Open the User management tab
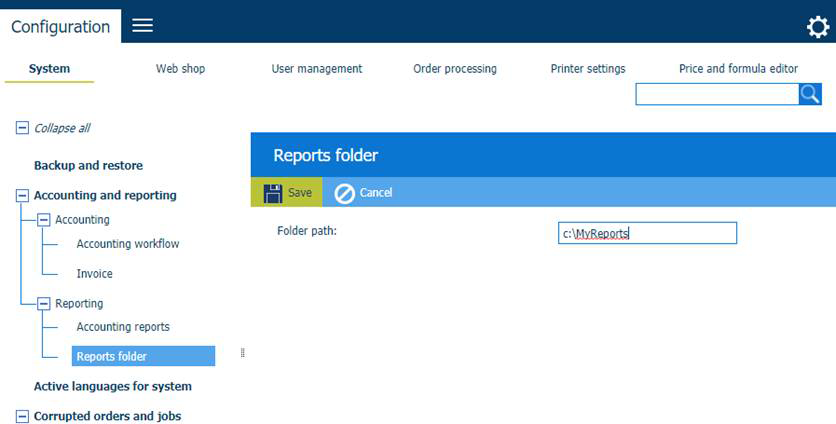Image resolution: width=836 pixels, height=424 pixels. coord(317,69)
